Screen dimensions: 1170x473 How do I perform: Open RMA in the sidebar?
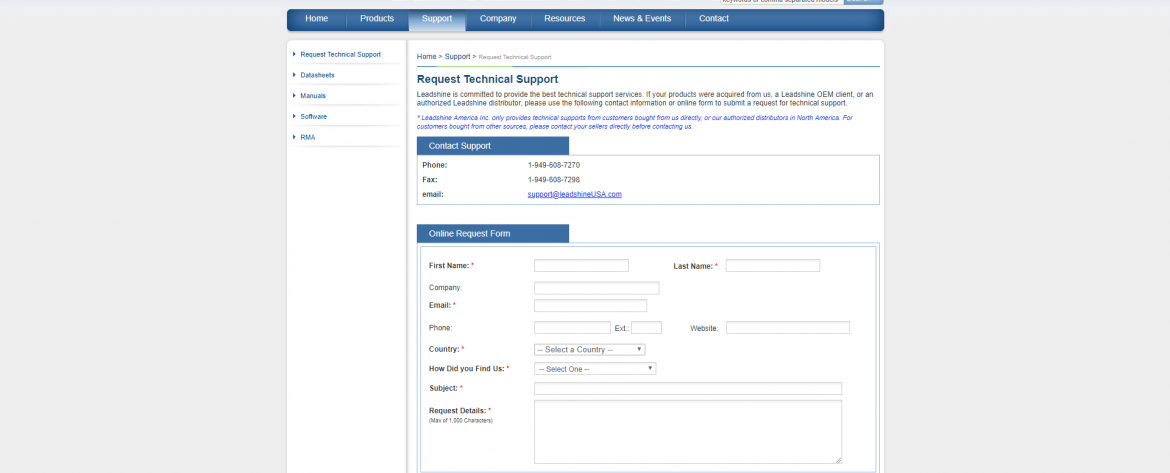(307, 138)
